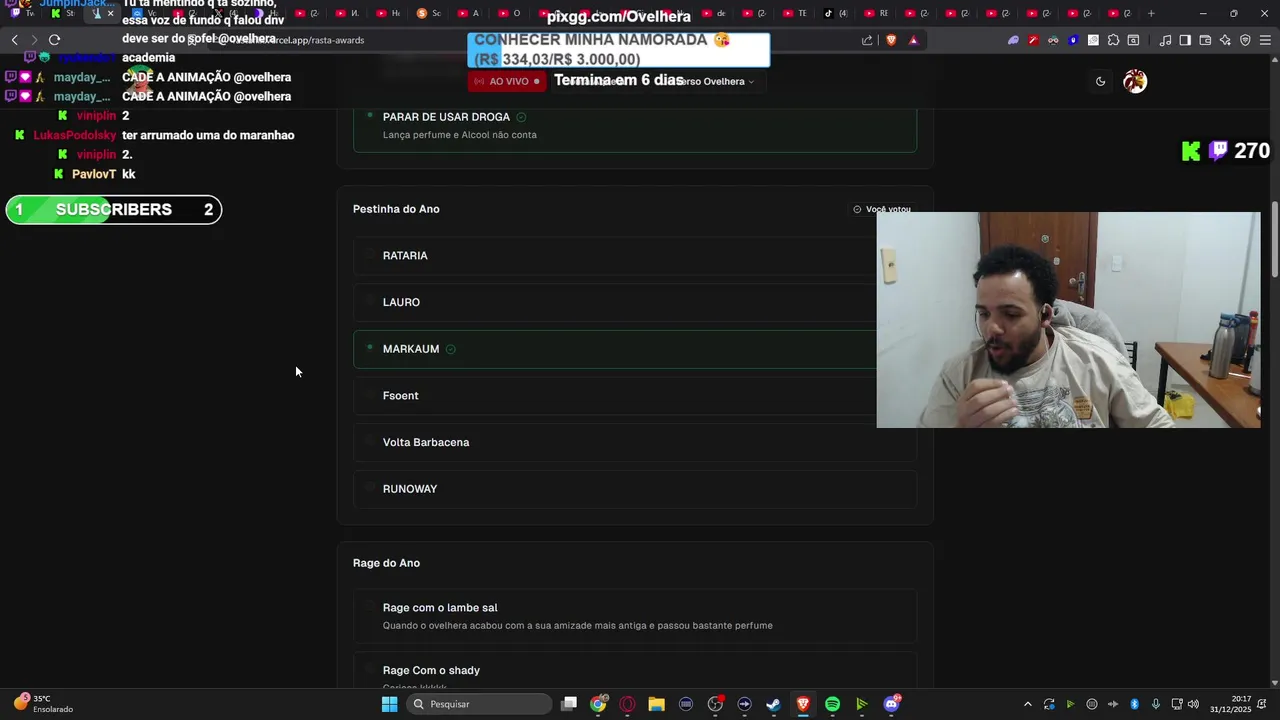The height and width of the screenshot is (720, 1280).
Task: Open the browser hamburger menu
Action: coord(1265,40)
